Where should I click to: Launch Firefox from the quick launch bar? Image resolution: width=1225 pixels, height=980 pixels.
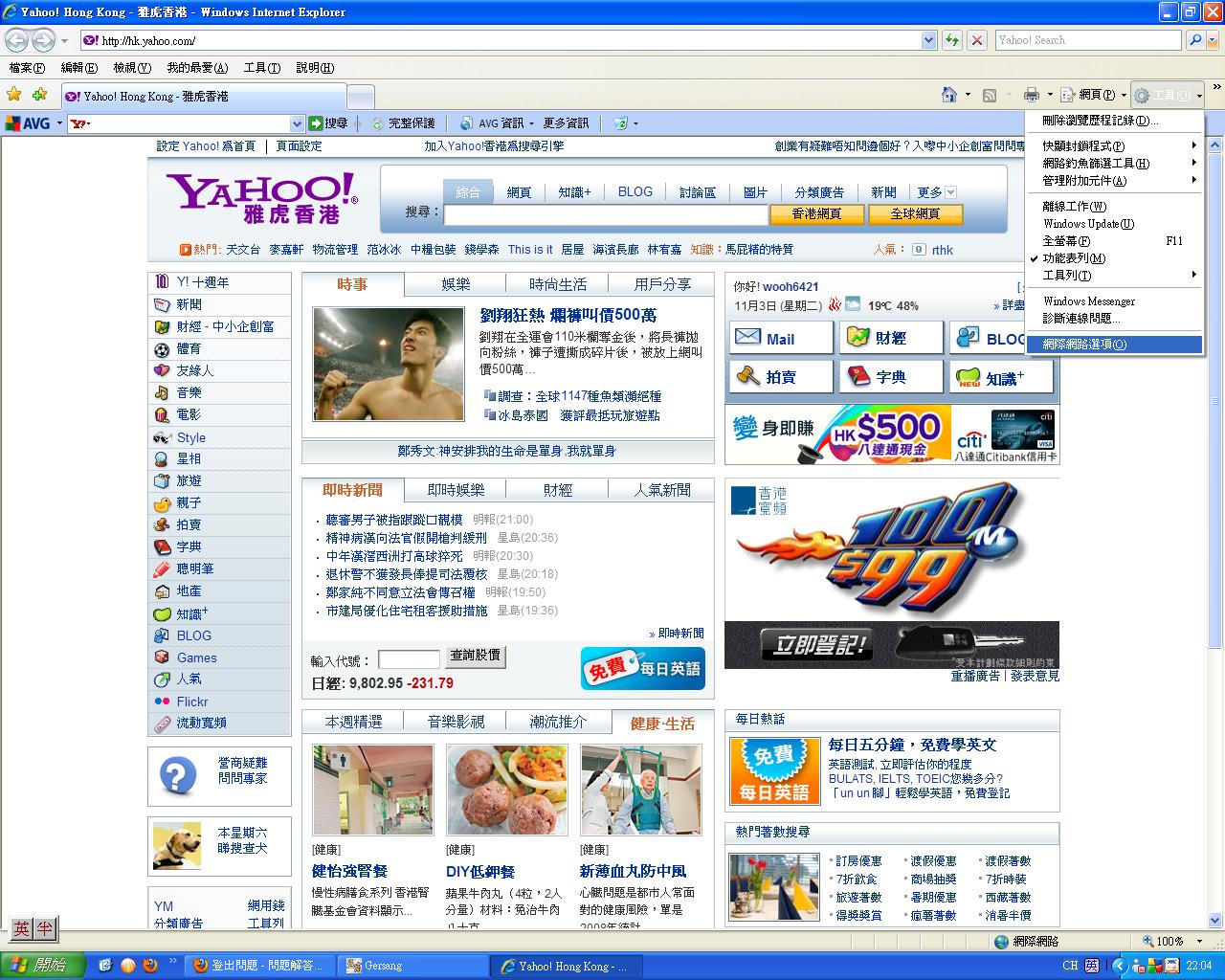149,965
